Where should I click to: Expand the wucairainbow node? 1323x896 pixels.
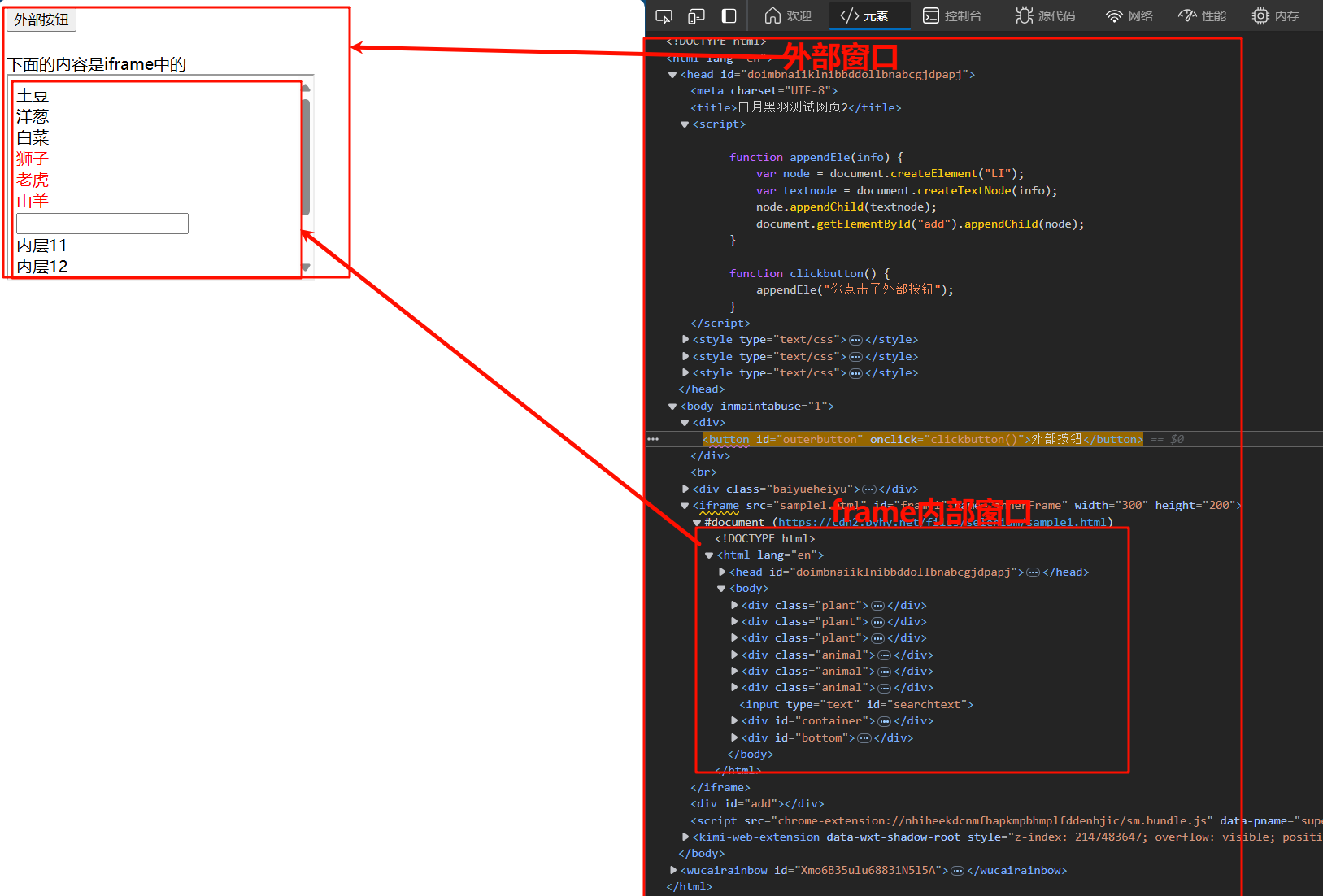[672, 871]
